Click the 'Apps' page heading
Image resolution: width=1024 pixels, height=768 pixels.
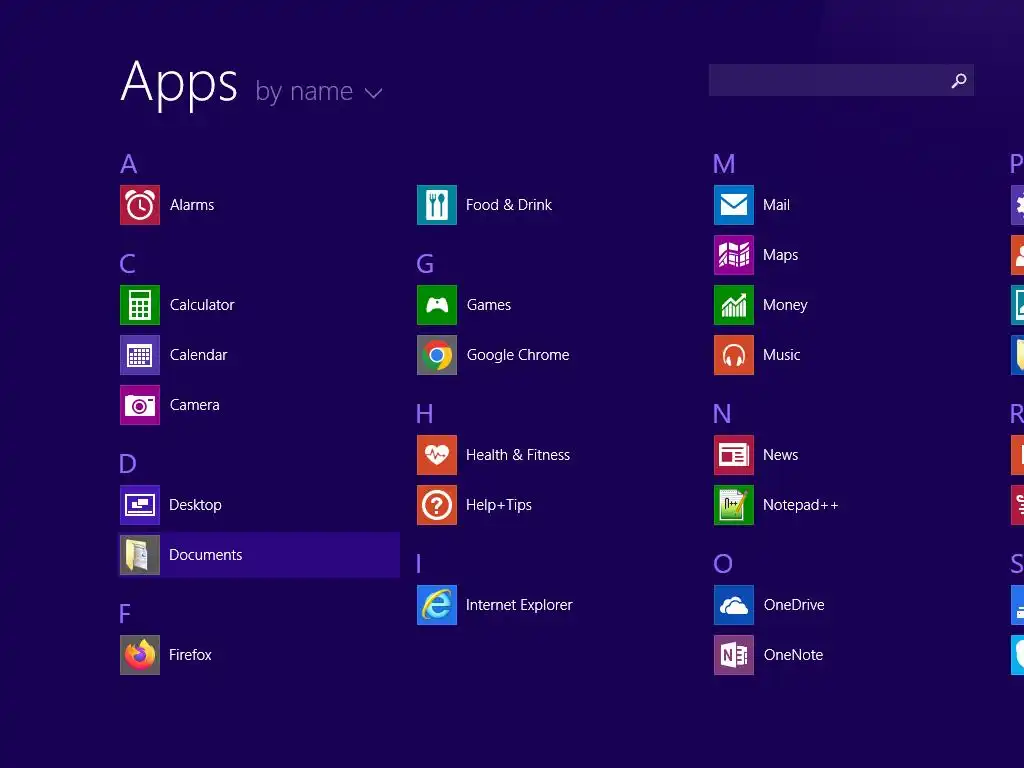pyautogui.click(x=179, y=84)
